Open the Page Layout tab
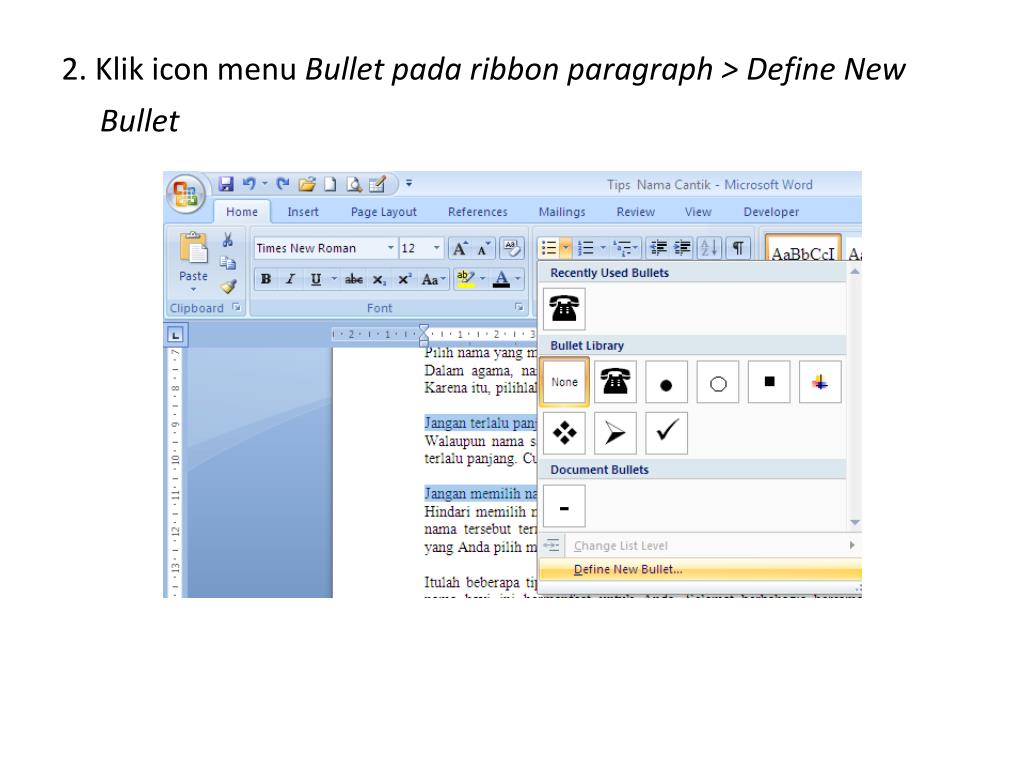Viewport: 1024px width, 768px height. point(383,212)
